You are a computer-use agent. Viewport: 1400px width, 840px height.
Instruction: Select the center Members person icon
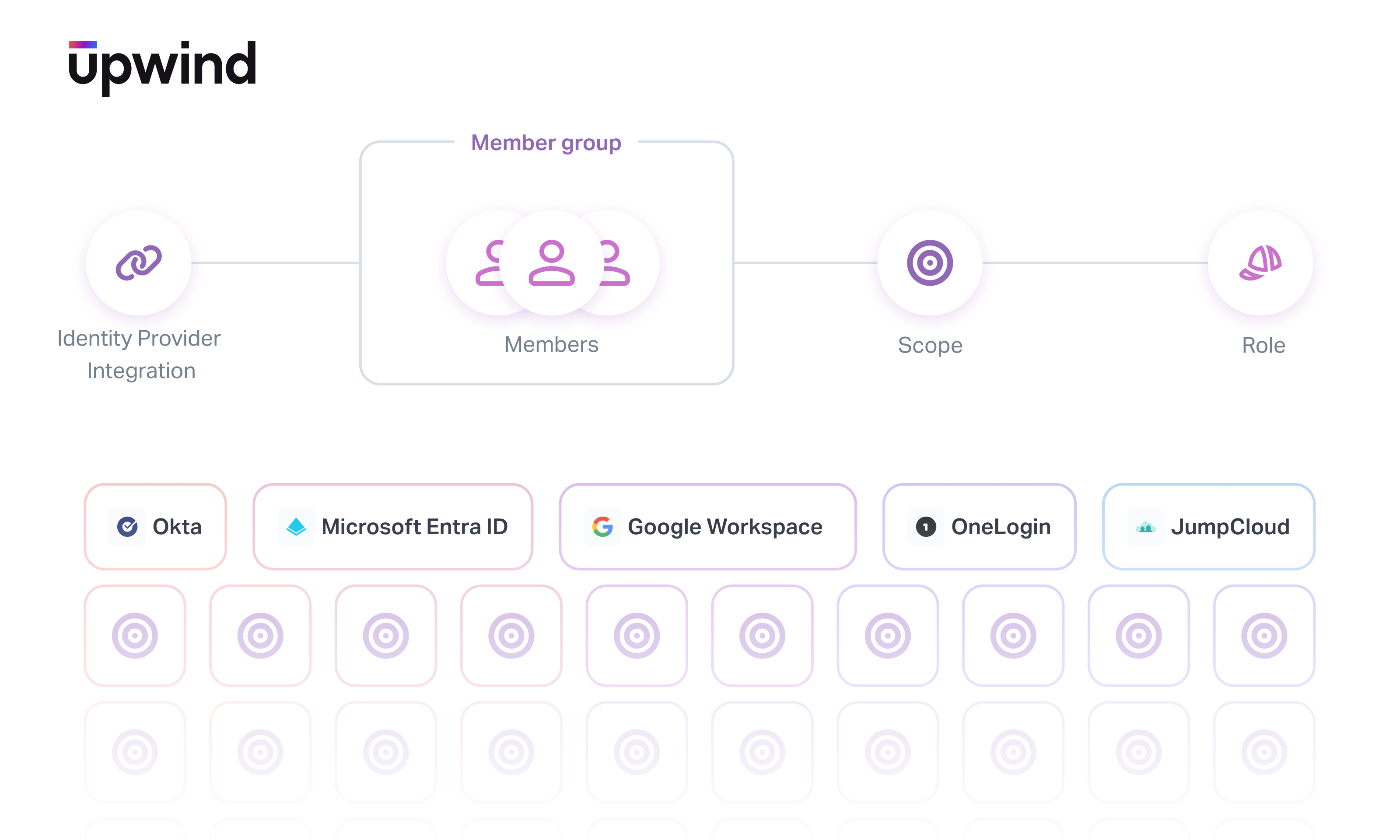tap(552, 262)
